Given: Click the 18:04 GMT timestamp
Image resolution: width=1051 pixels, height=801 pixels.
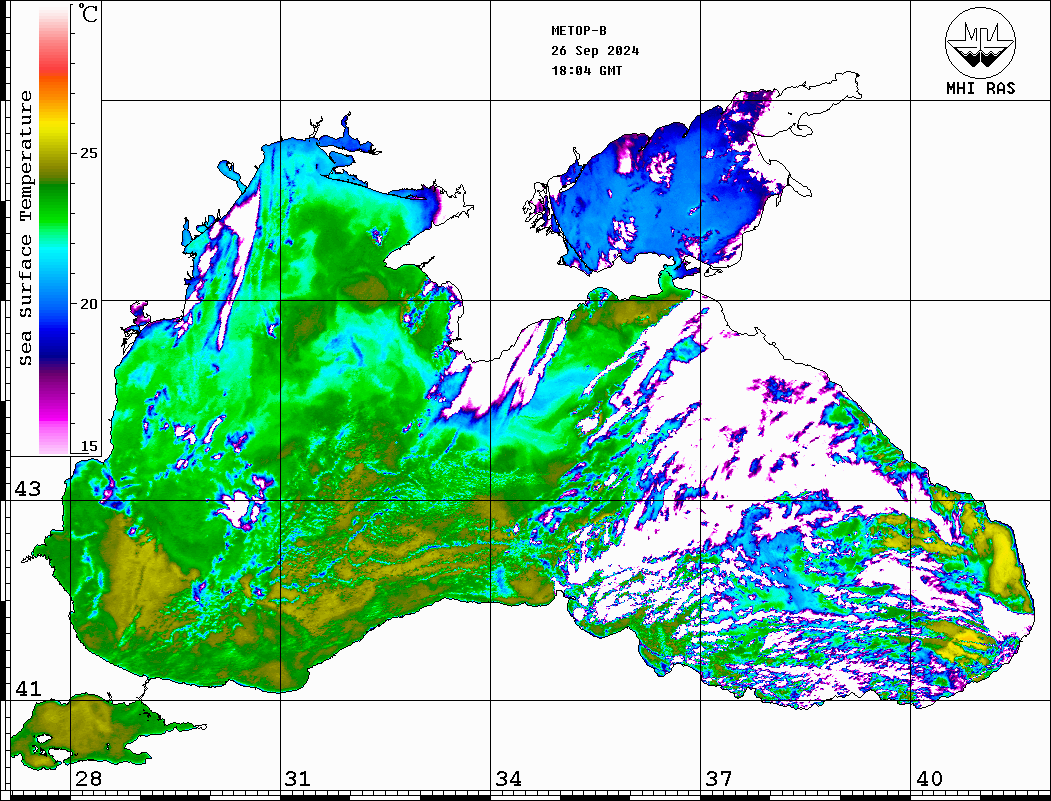Looking at the screenshot, I should pyautogui.click(x=586, y=71).
